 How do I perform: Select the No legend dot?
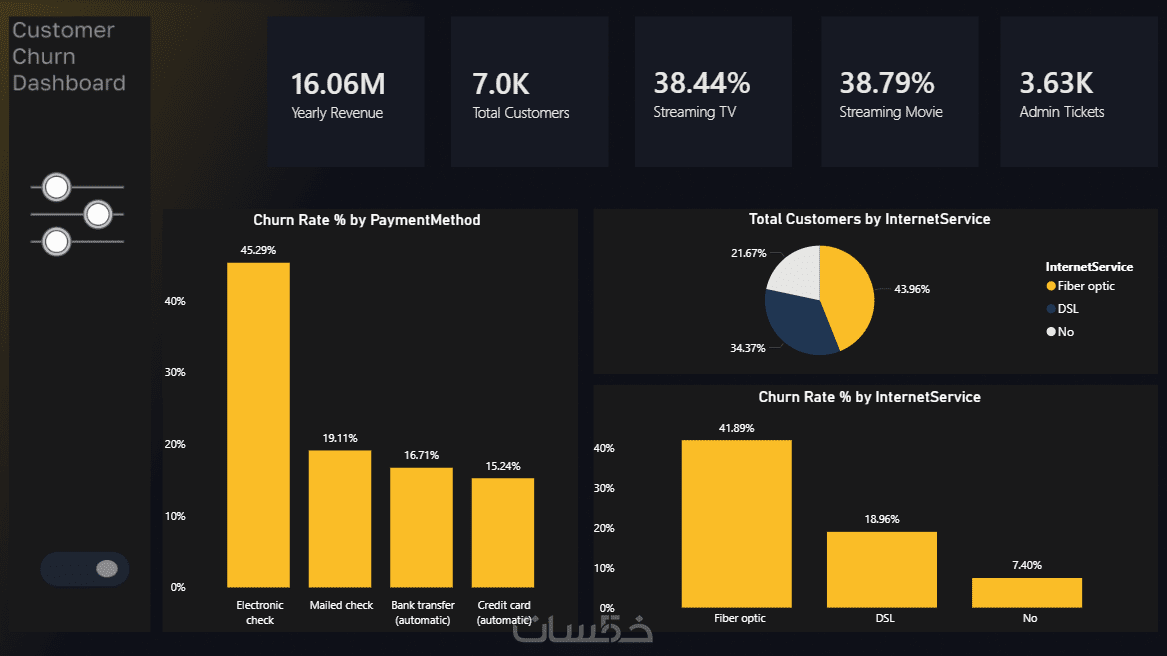point(1051,332)
